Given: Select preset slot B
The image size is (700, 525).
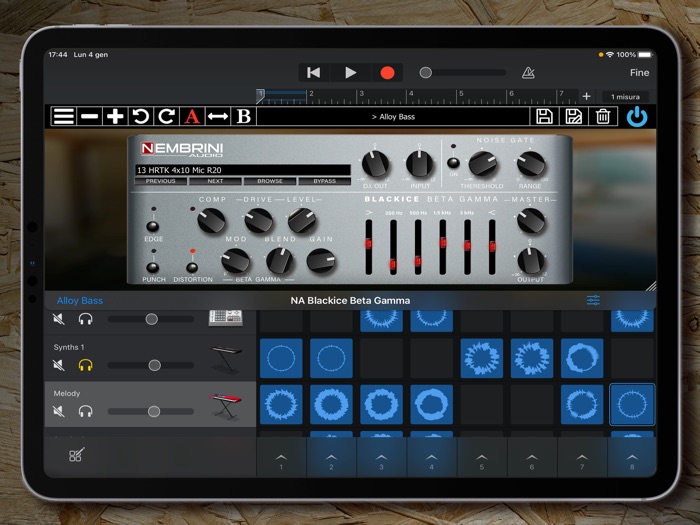Looking at the screenshot, I should [244, 117].
